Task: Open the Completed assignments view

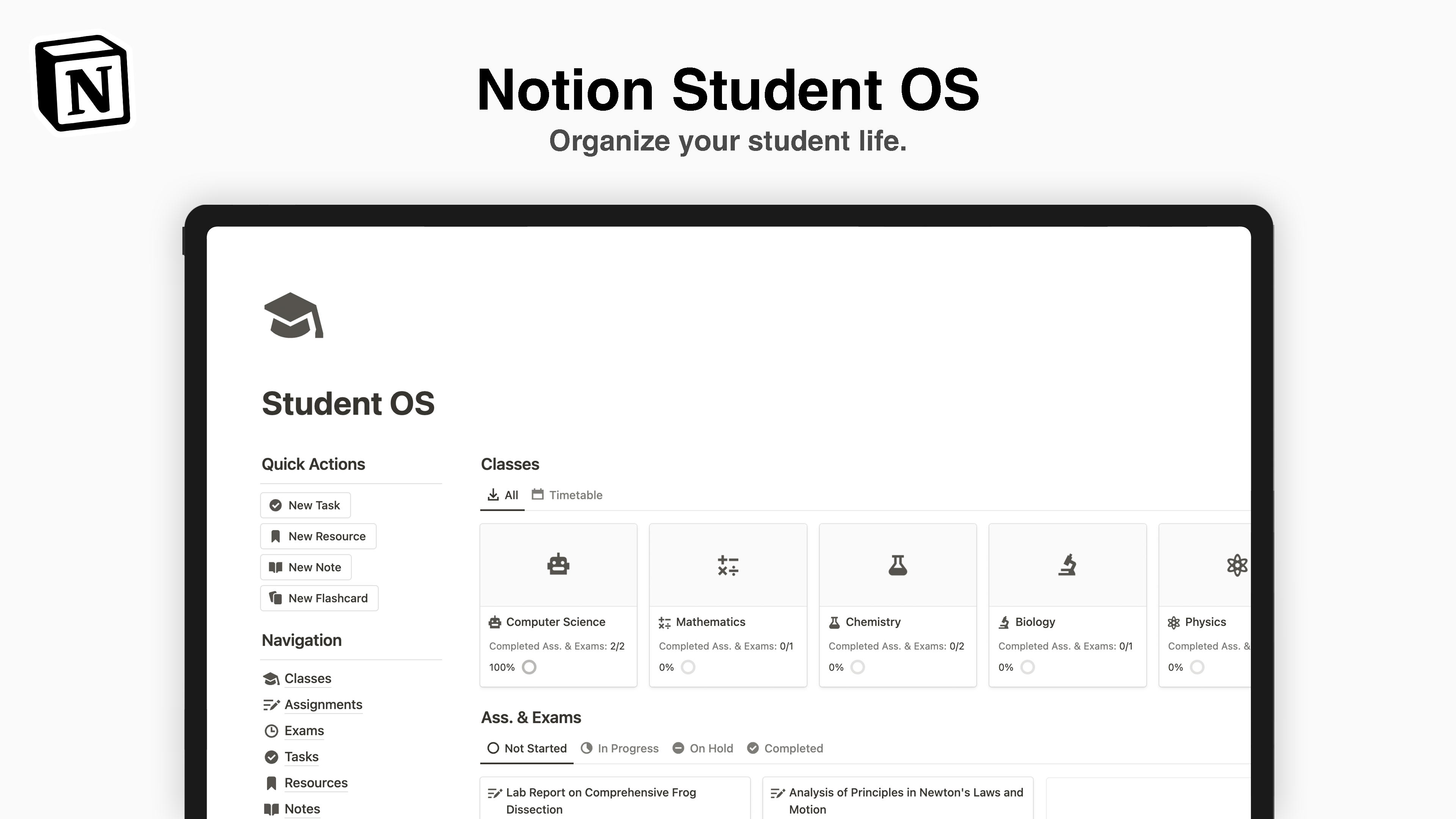Action: click(x=784, y=748)
